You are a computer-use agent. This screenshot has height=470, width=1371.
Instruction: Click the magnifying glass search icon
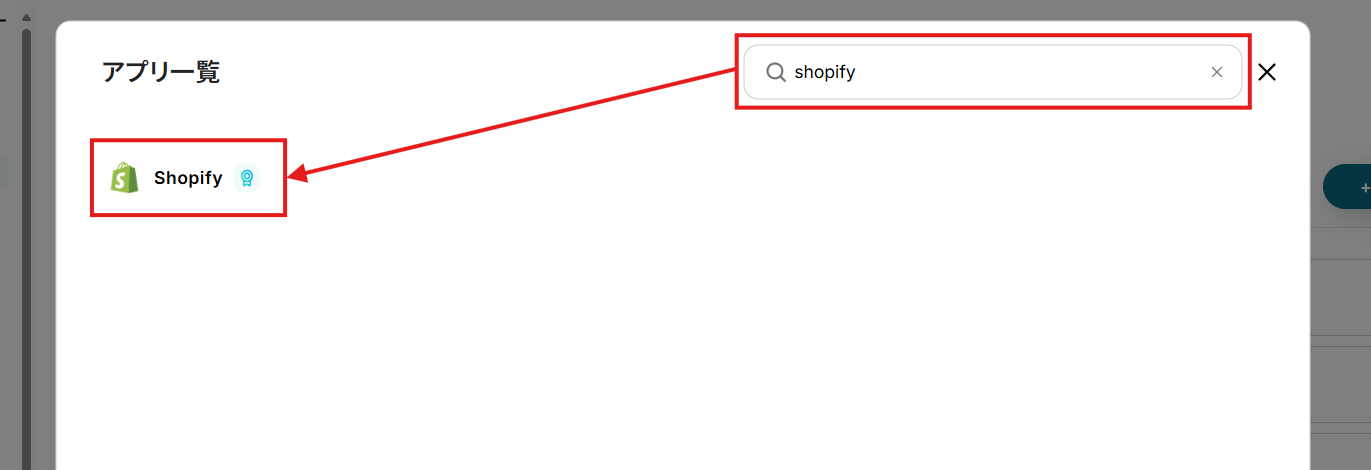tap(775, 72)
